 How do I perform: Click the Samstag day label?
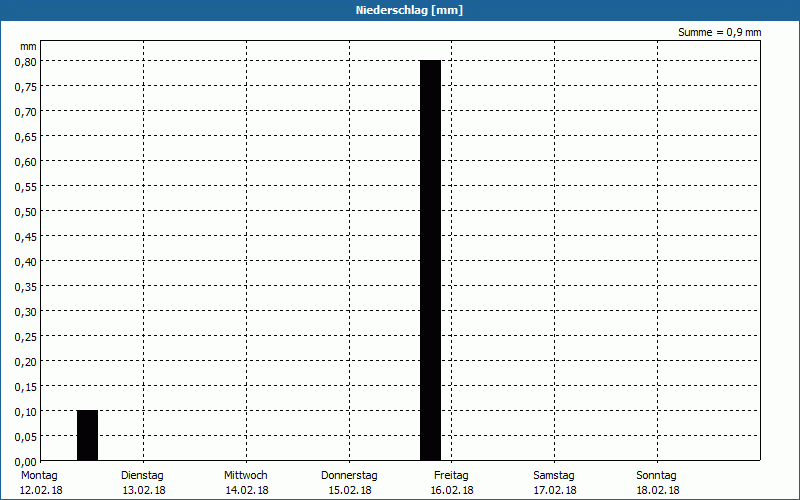pos(554,476)
